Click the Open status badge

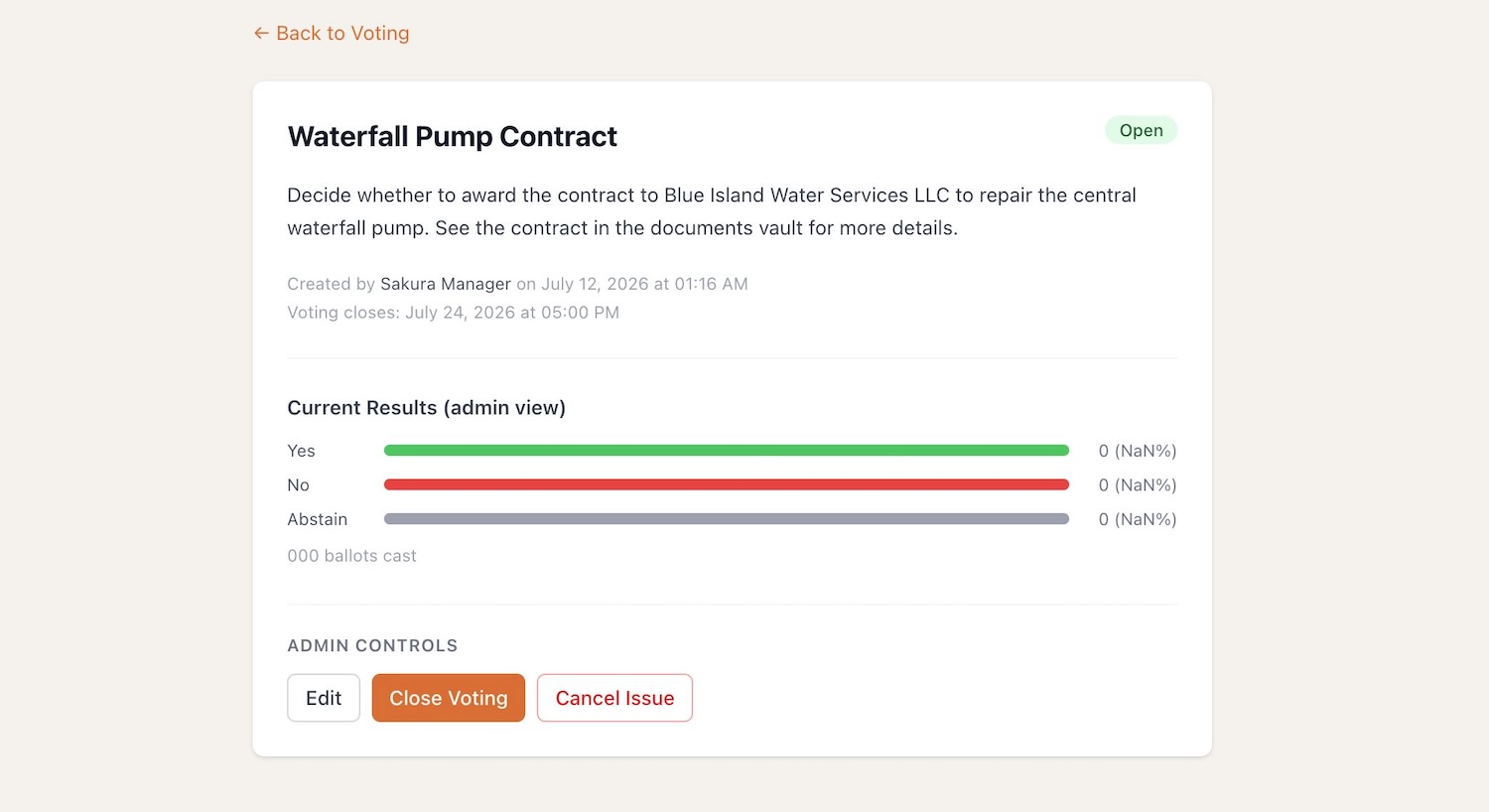[x=1141, y=130]
